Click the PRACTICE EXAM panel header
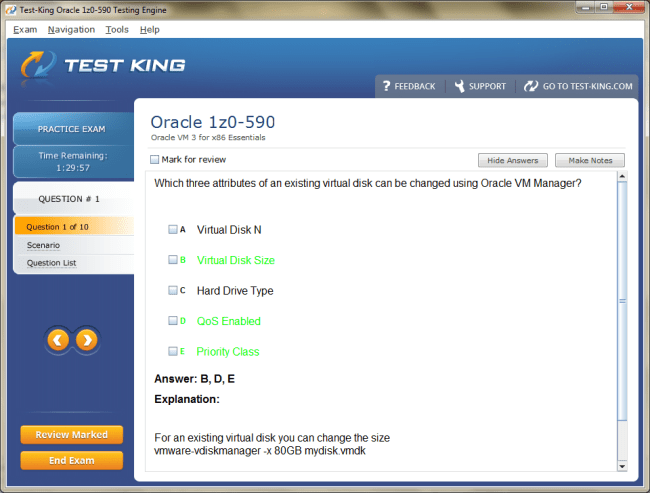 pyautogui.click(x=73, y=129)
